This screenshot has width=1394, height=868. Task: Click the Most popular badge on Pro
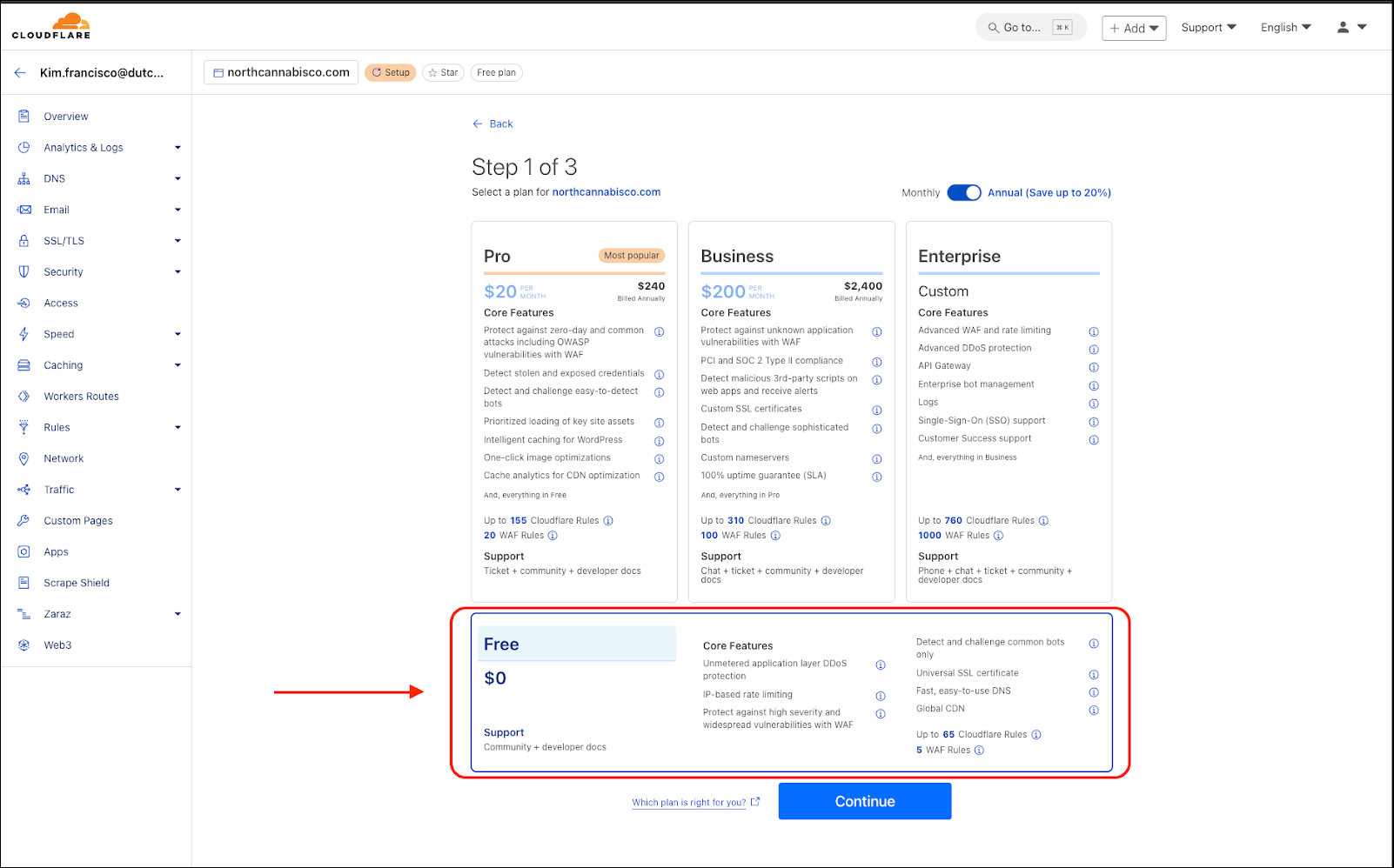tap(632, 256)
